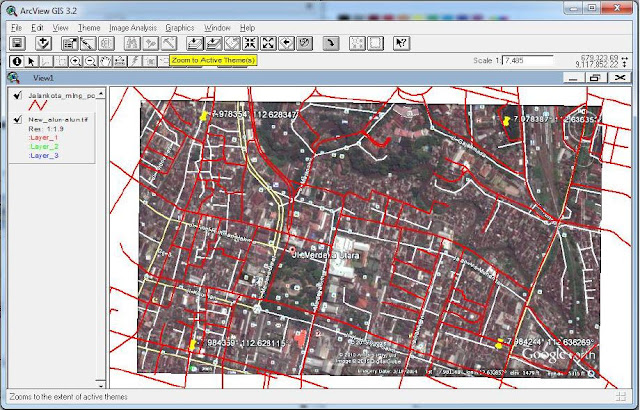Open Theme Properties from the toolbar
This screenshot has height=410, width=640.
[70, 43]
